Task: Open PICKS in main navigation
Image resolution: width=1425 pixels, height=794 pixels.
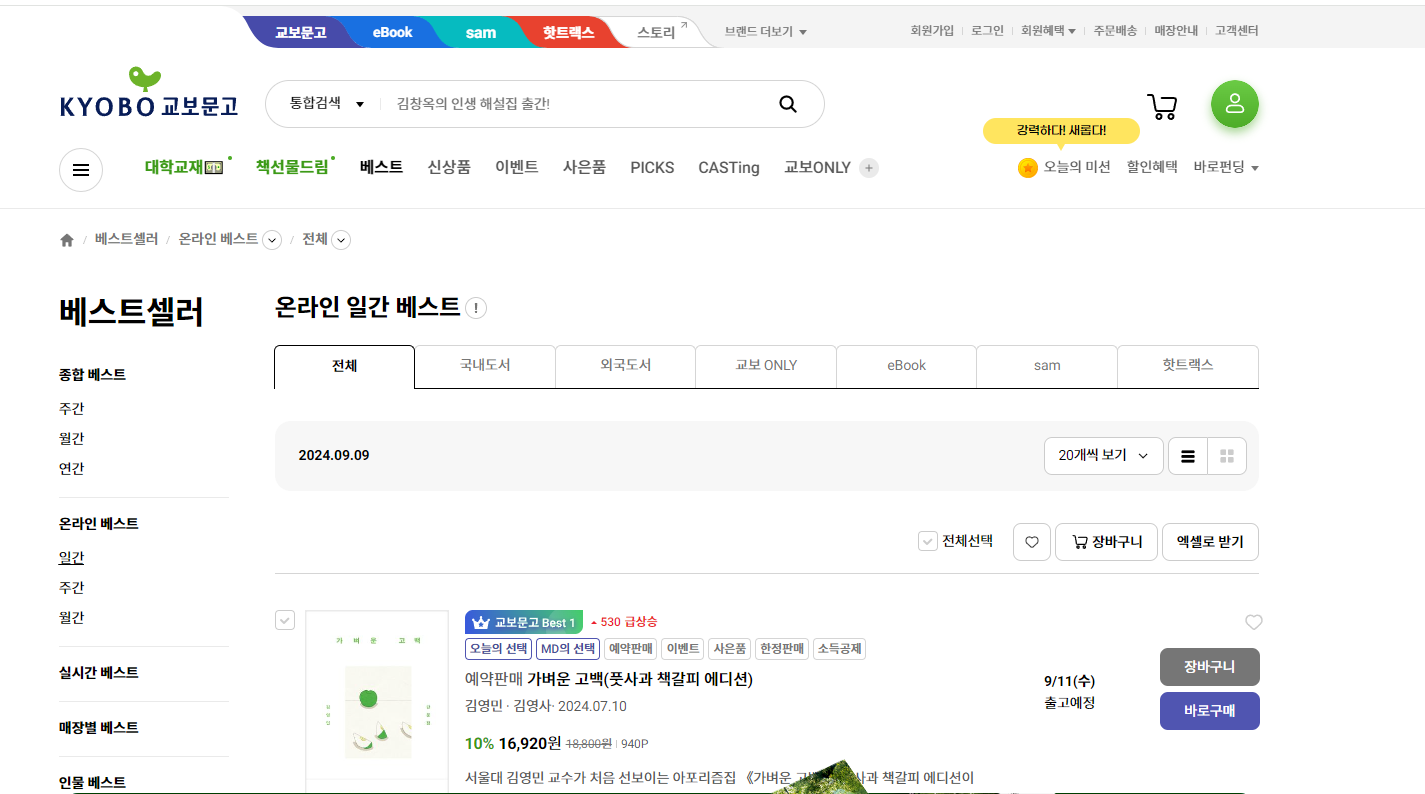Action: tap(652, 168)
